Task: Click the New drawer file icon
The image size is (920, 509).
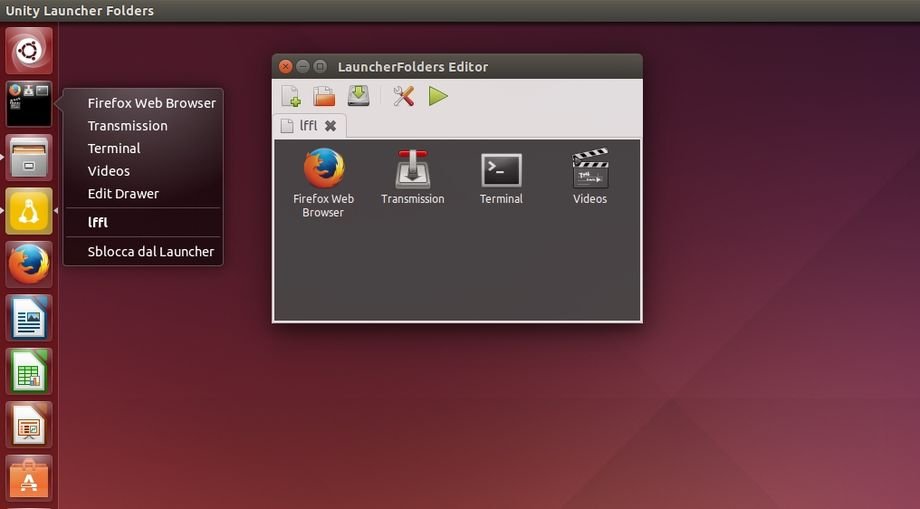Action: coord(291,96)
